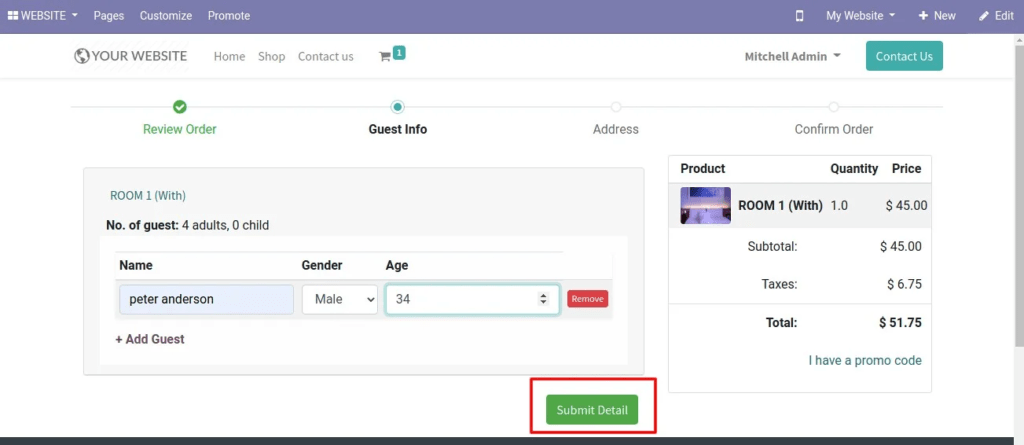The width and height of the screenshot is (1024, 445).
Task: Expand the My Website dropdown
Action: [860, 16]
